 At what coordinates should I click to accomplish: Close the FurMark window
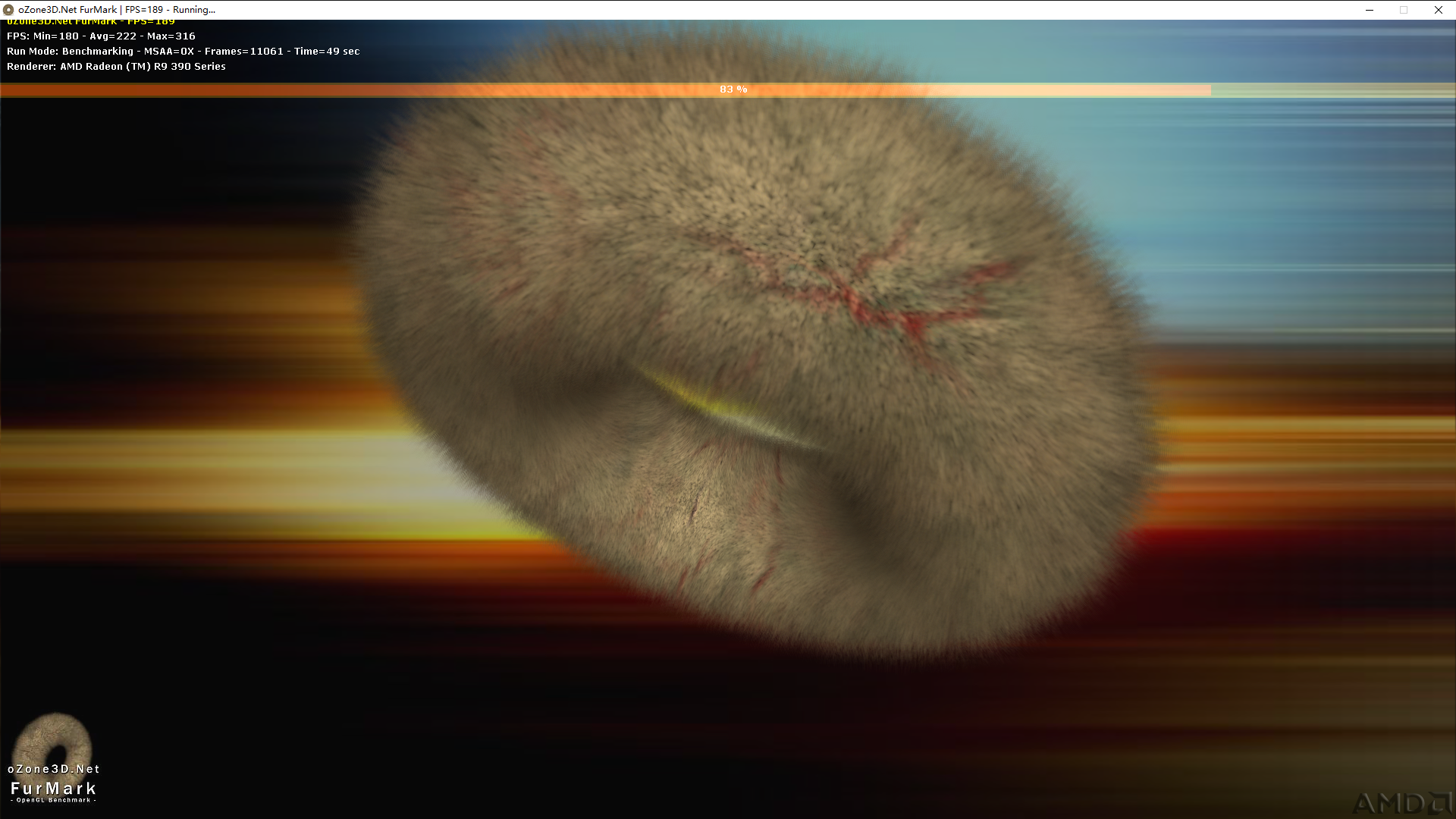coord(1439,10)
